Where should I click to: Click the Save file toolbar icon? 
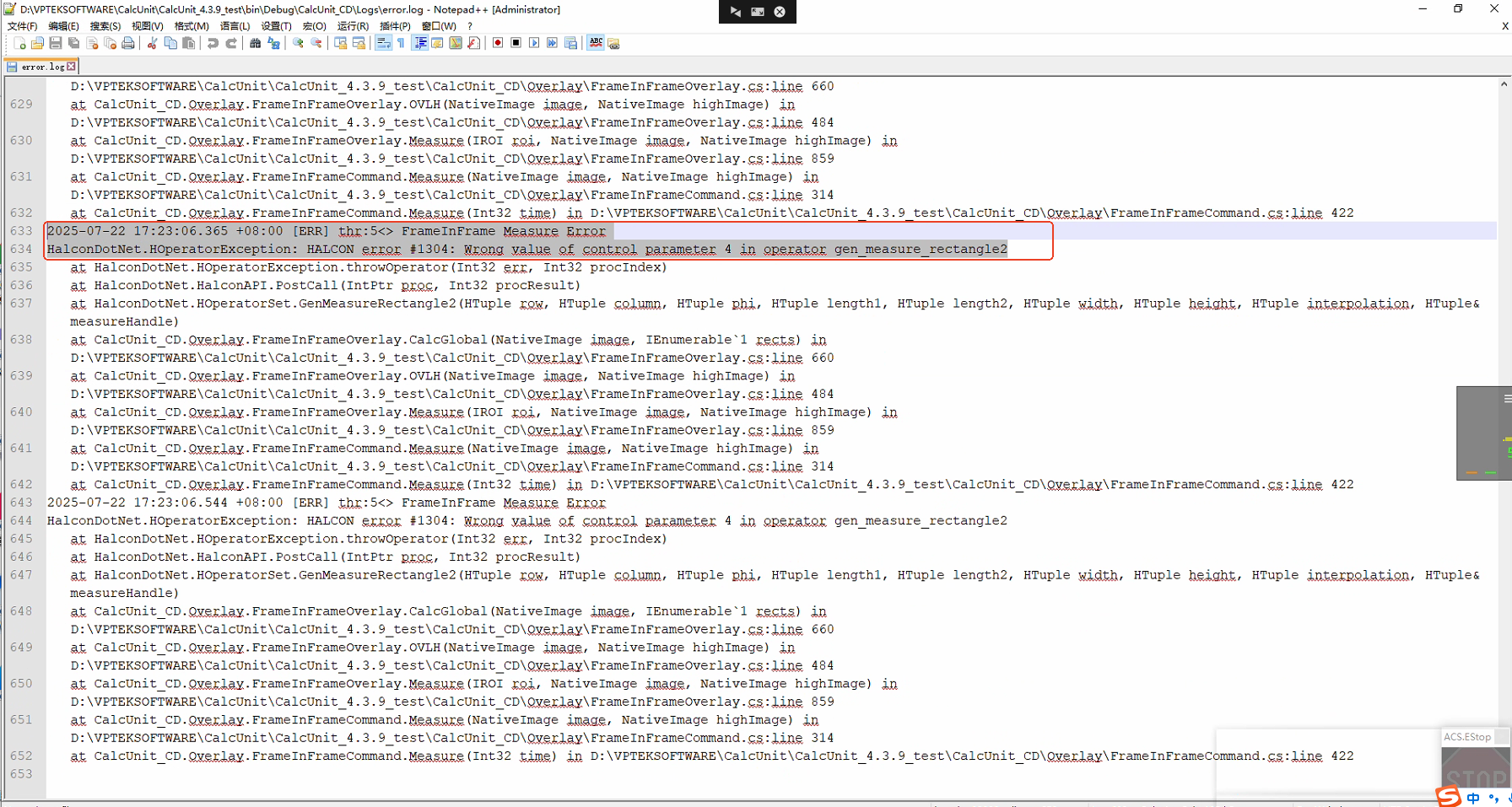56,43
